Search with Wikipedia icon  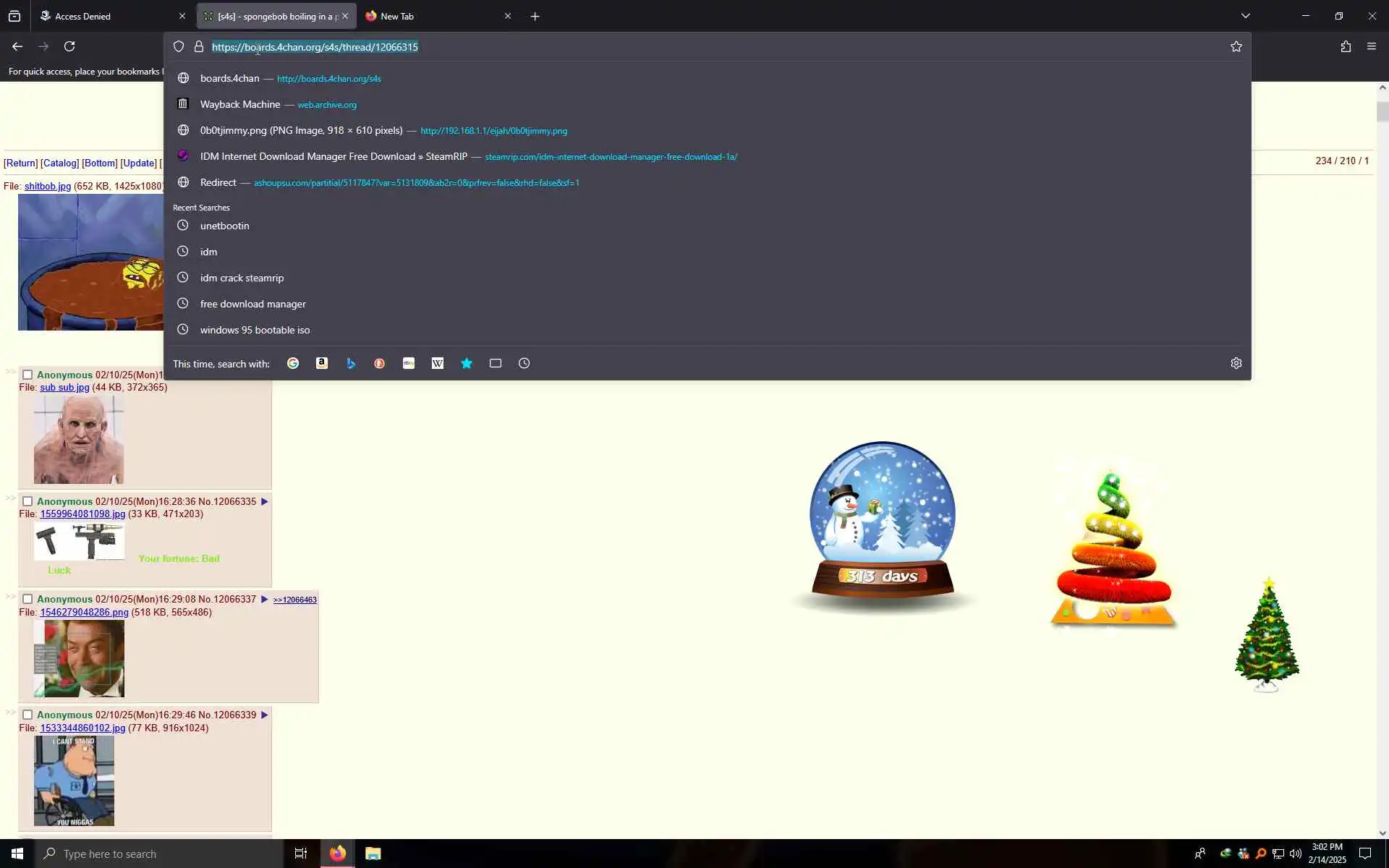click(x=438, y=363)
